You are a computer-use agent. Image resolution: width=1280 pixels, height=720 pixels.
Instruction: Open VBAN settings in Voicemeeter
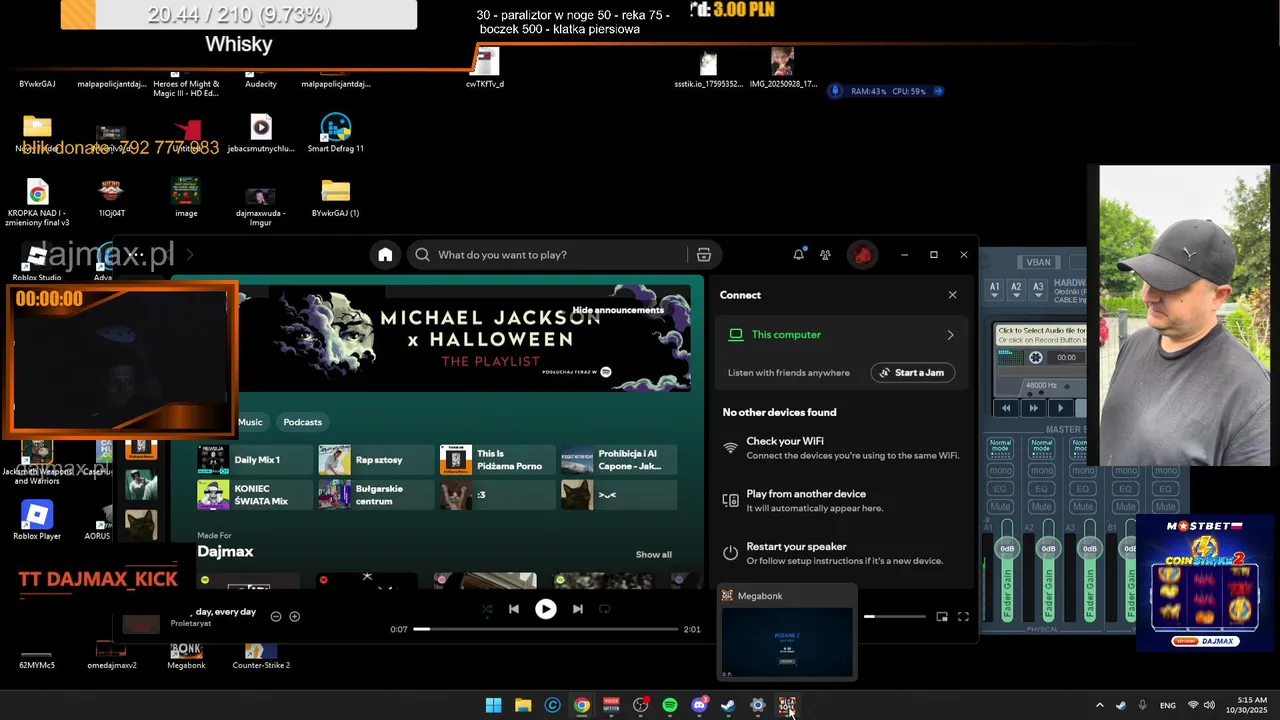[x=1039, y=263]
